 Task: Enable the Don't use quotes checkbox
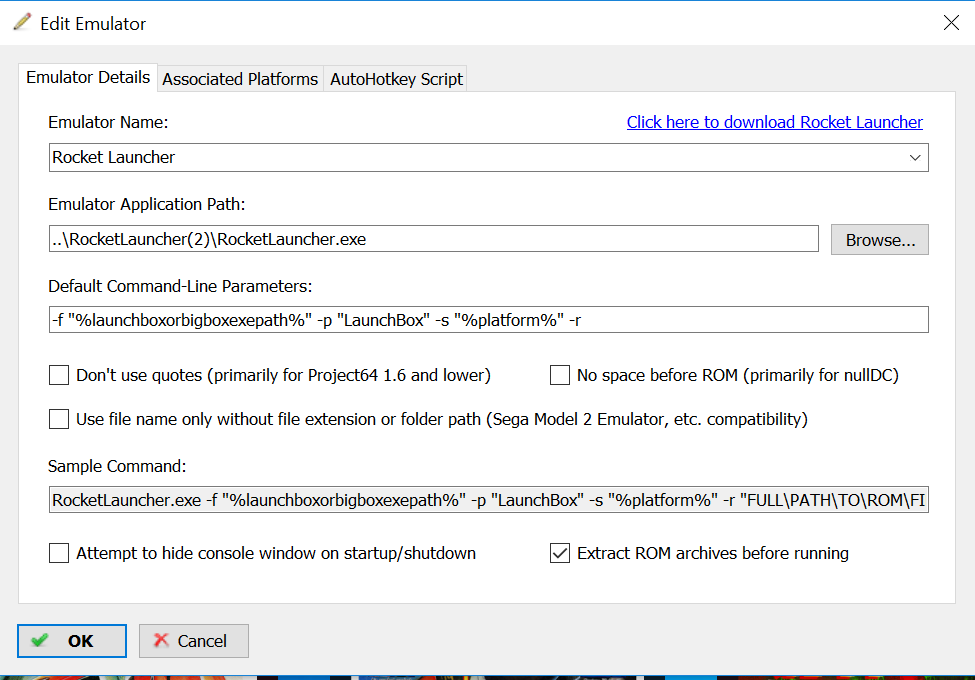pyautogui.click(x=59, y=376)
